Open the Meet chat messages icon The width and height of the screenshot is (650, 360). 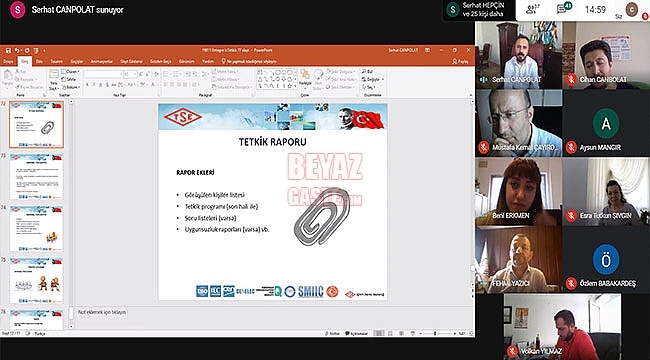point(564,9)
